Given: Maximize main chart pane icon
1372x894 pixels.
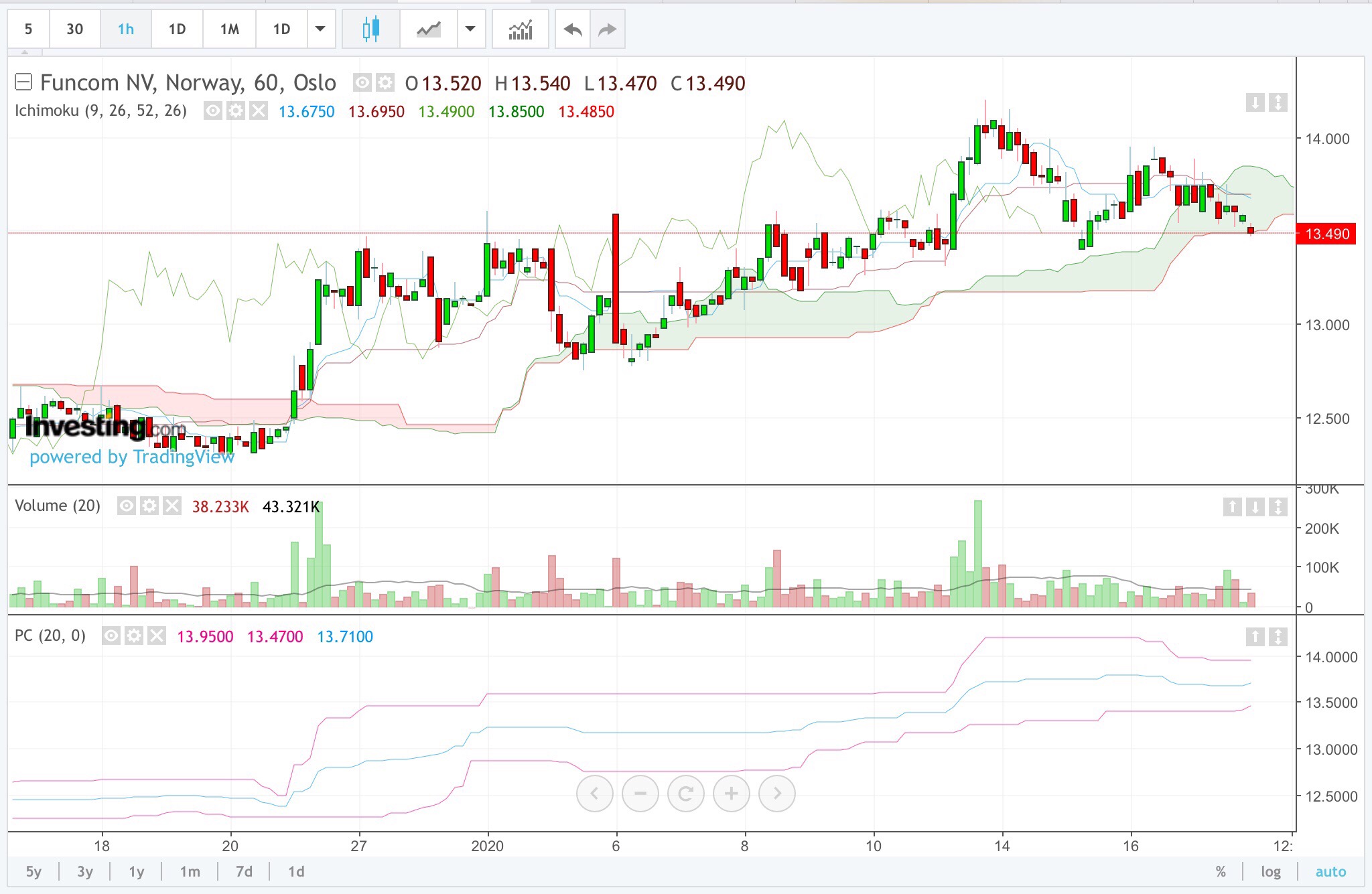Looking at the screenshot, I should [1278, 102].
